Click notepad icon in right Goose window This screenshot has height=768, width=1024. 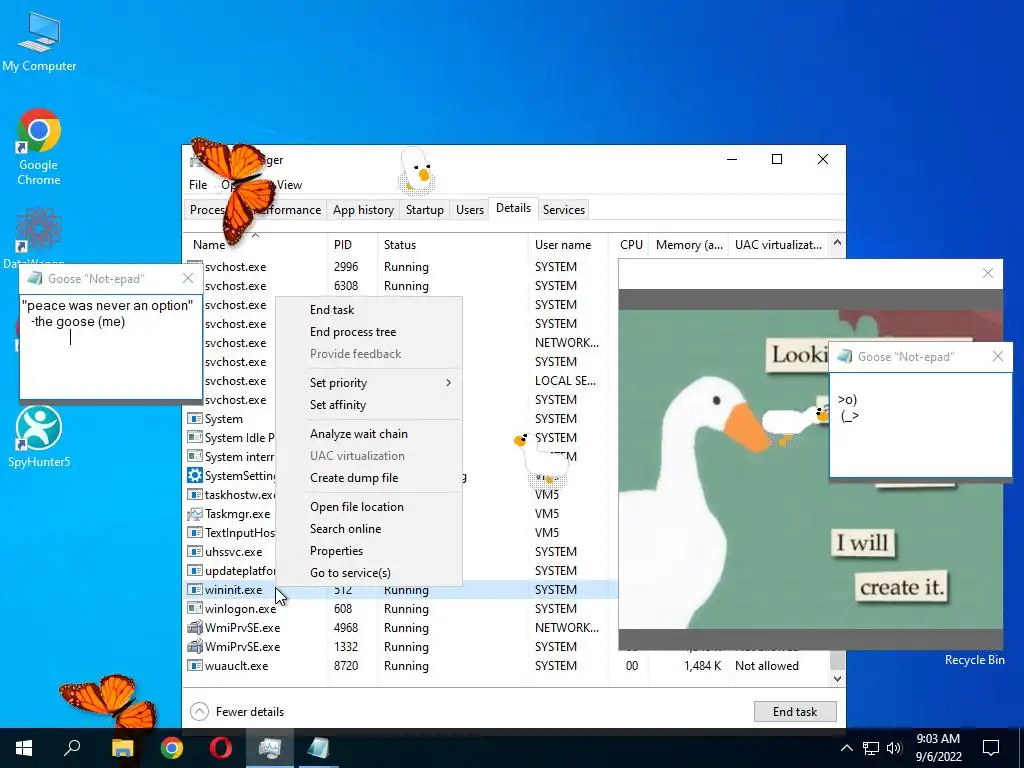click(x=844, y=356)
